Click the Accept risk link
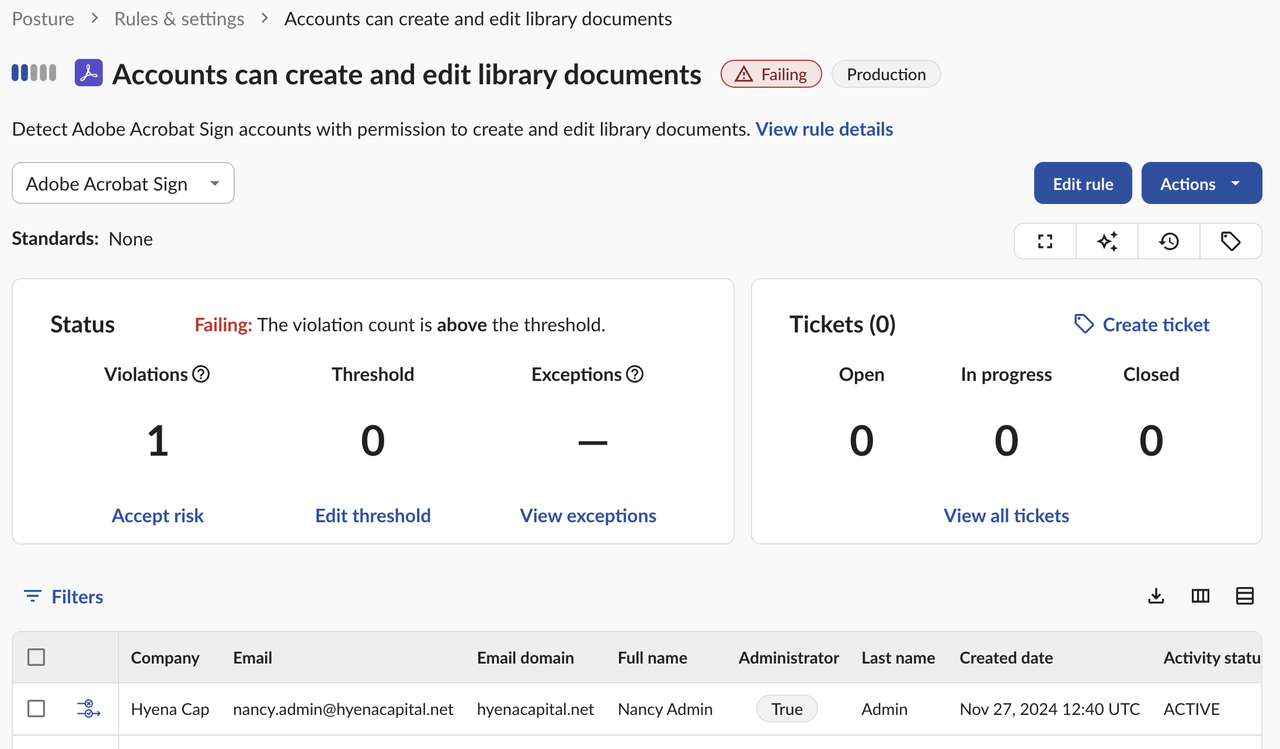 (158, 516)
